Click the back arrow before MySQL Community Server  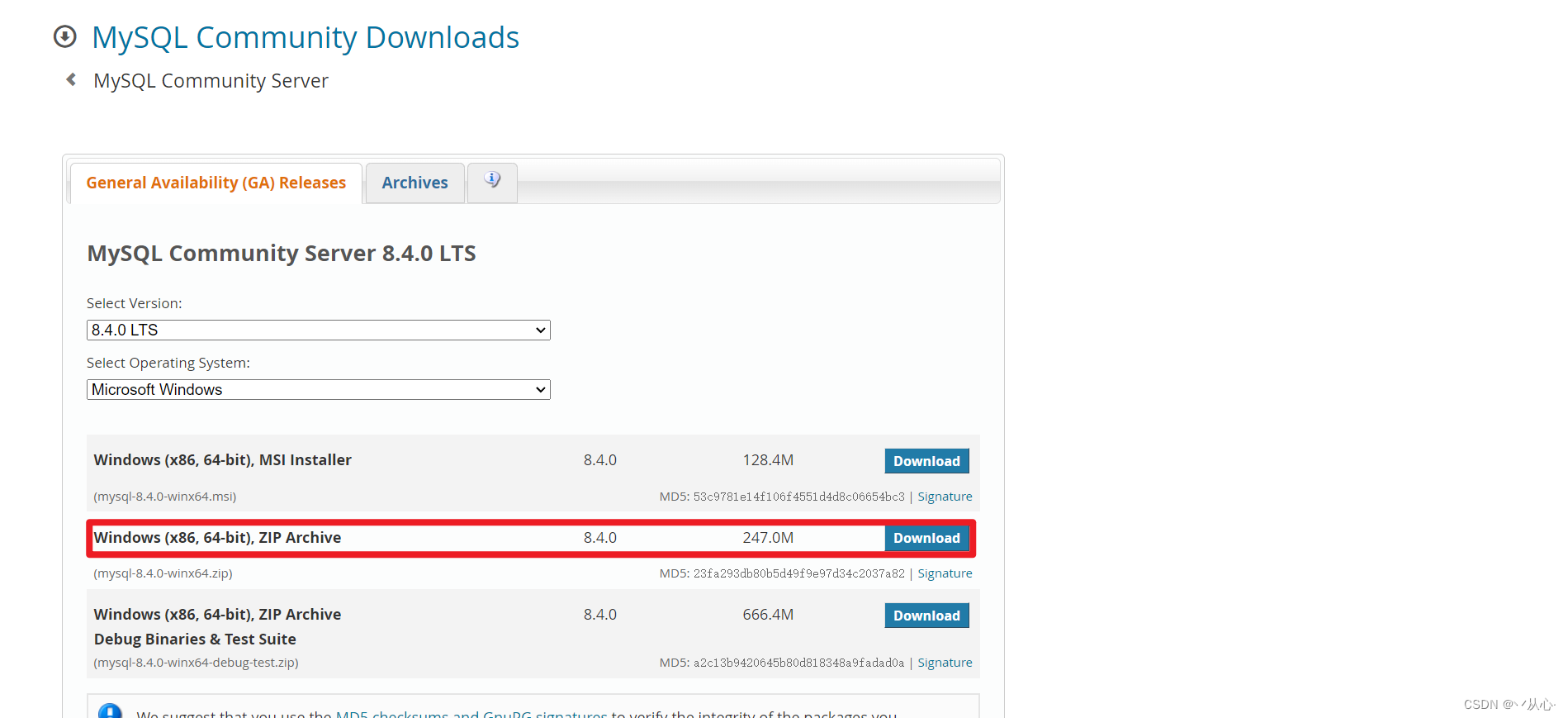(x=71, y=79)
